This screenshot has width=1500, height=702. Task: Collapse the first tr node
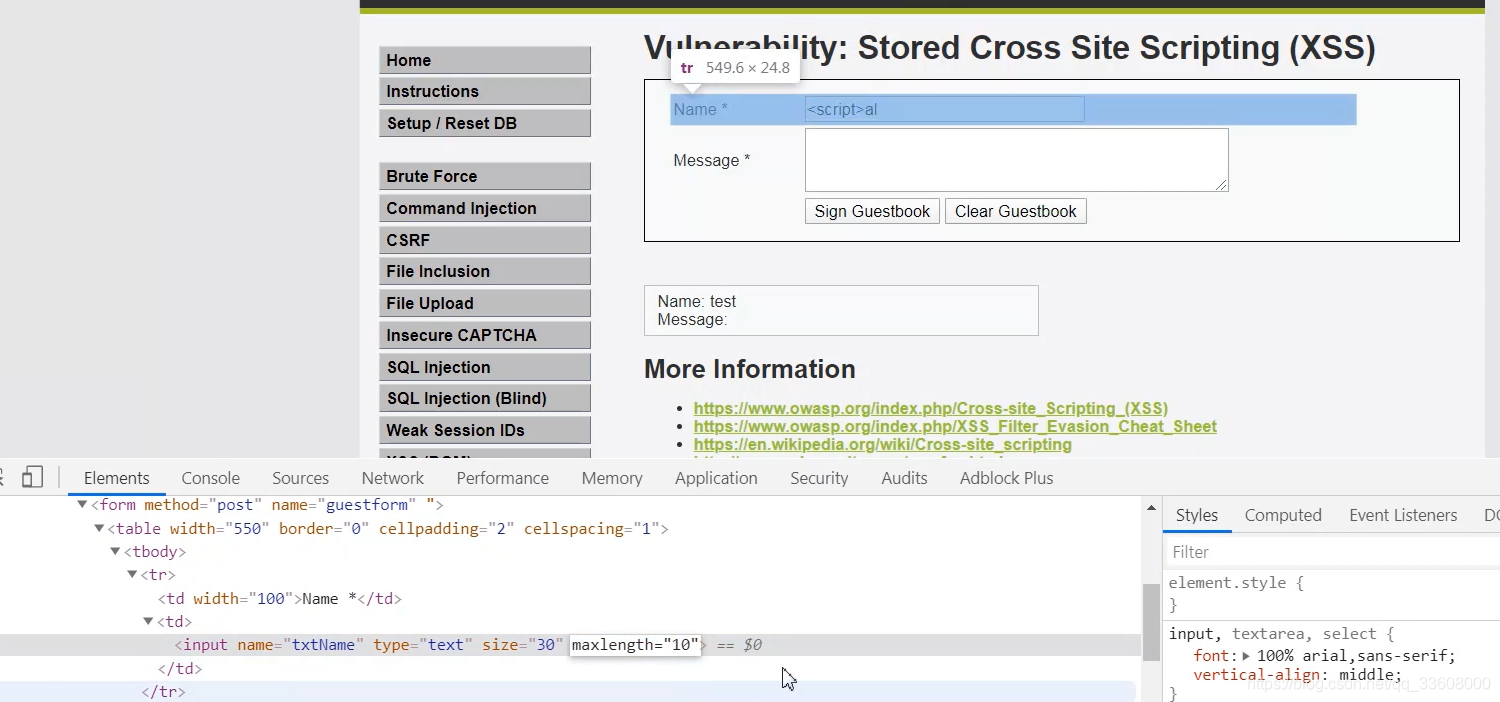point(131,575)
